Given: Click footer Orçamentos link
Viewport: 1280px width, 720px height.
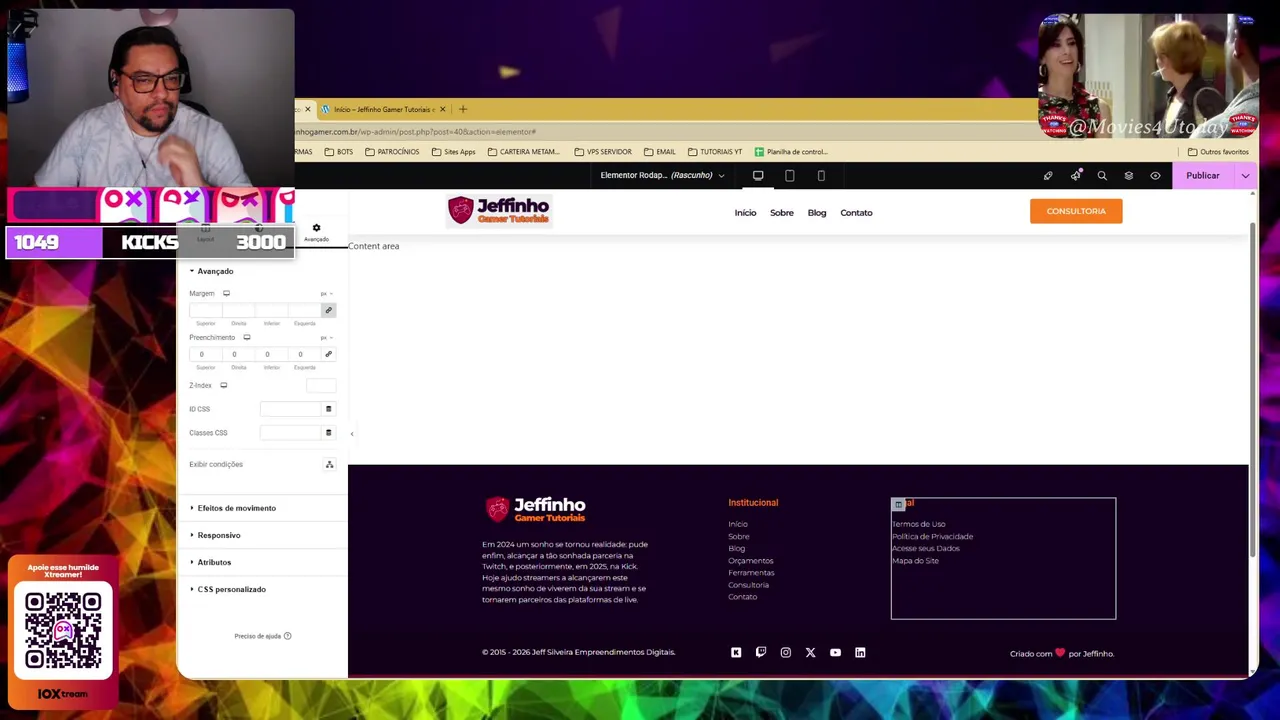Looking at the screenshot, I should click(750, 561).
